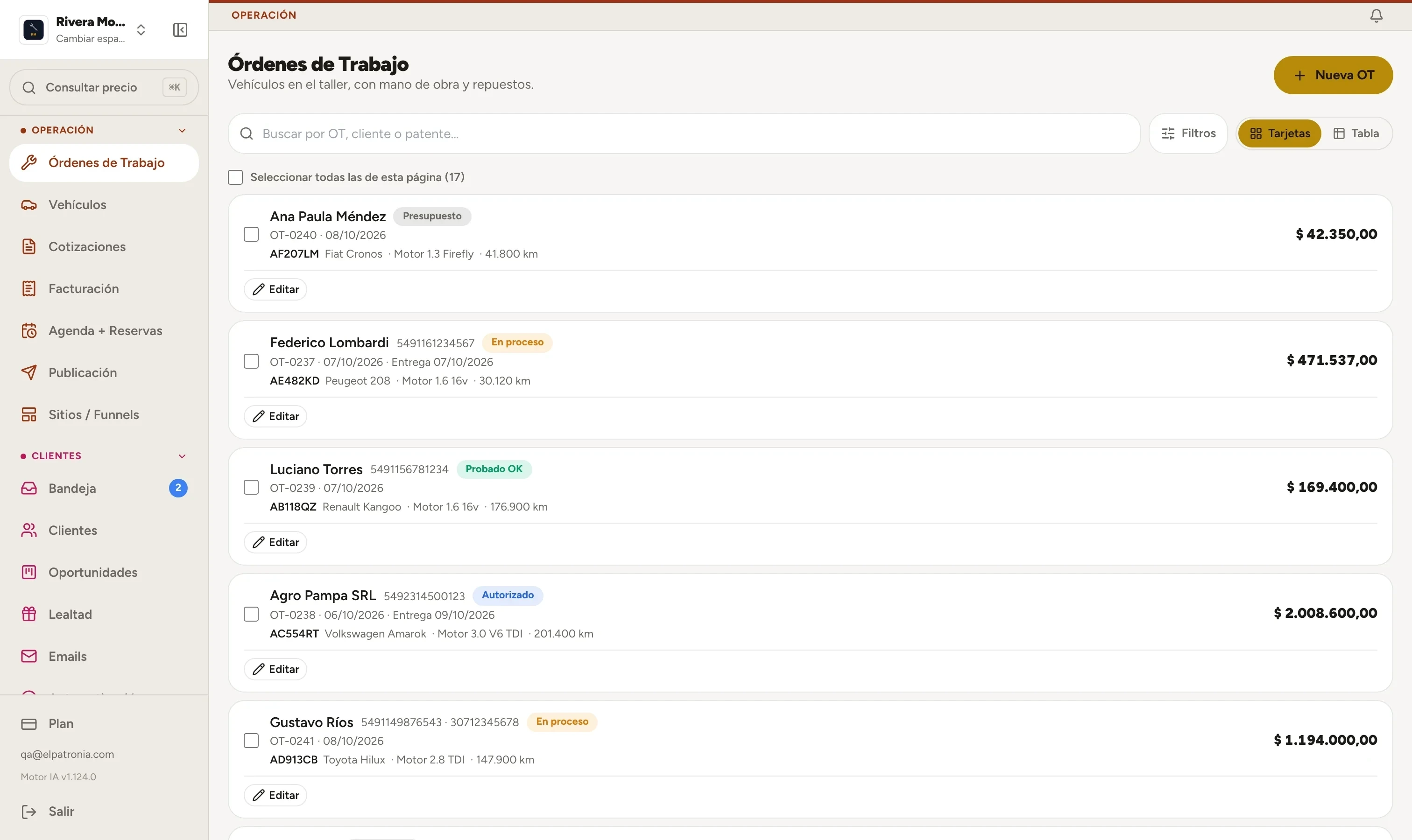
Task: Open Clientes in the sidebar
Action: pos(104,530)
